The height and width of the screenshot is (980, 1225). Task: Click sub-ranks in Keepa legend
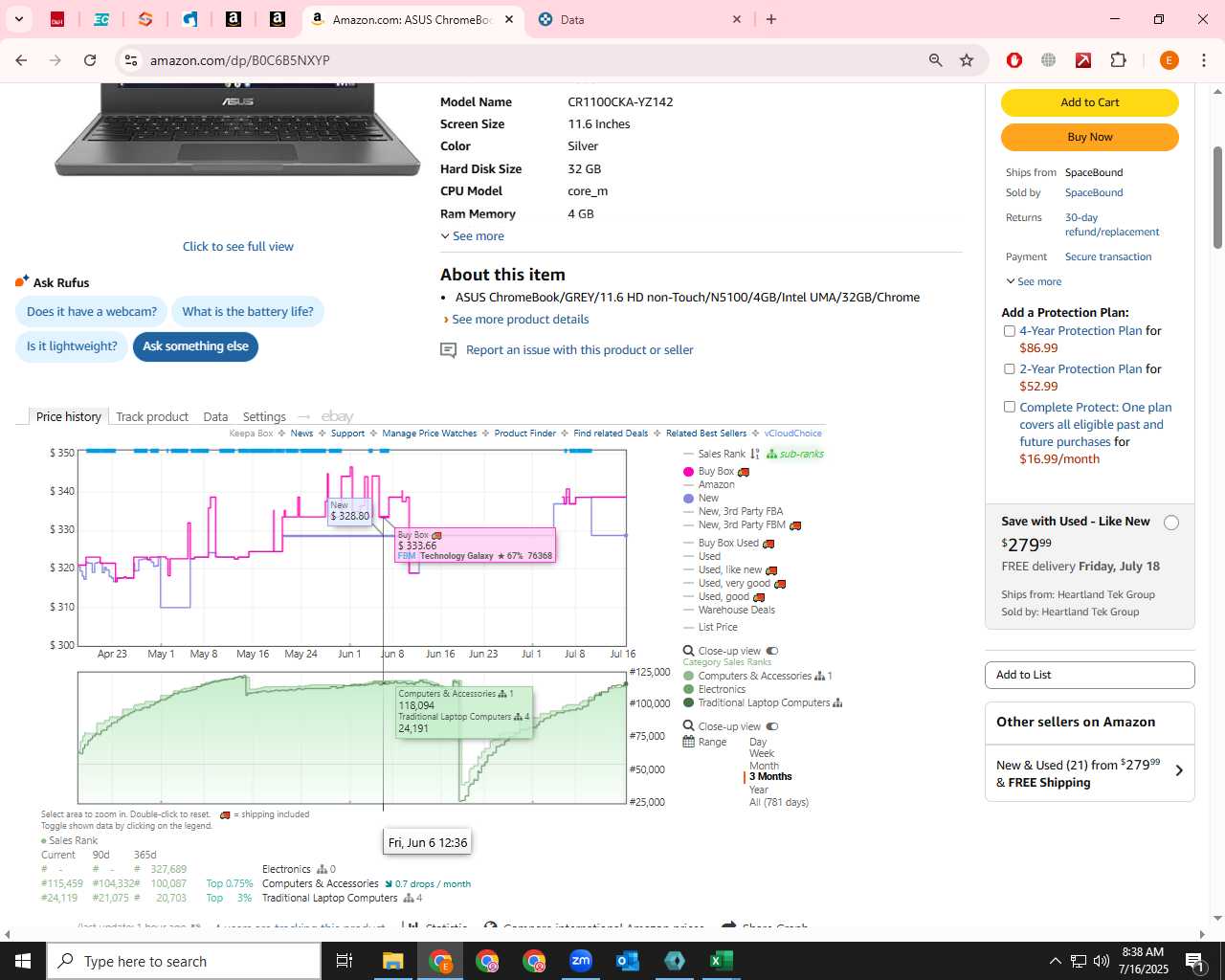[x=795, y=454]
